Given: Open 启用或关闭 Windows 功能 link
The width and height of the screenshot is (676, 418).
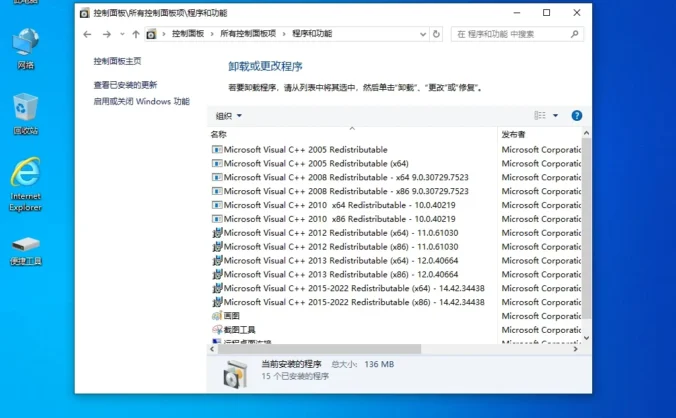Looking at the screenshot, I should (141, 102).
